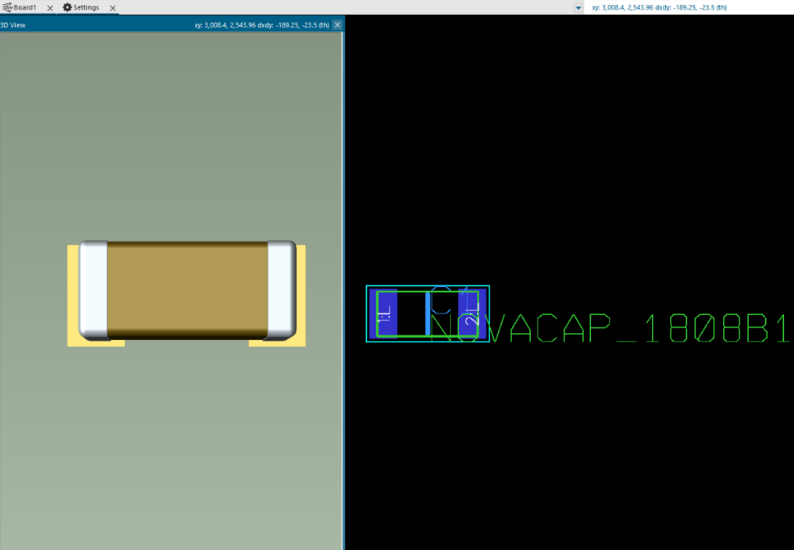This screenshot has width=794, height=550.
Task: Click the Settings gear icon
Action: point(67,7)
